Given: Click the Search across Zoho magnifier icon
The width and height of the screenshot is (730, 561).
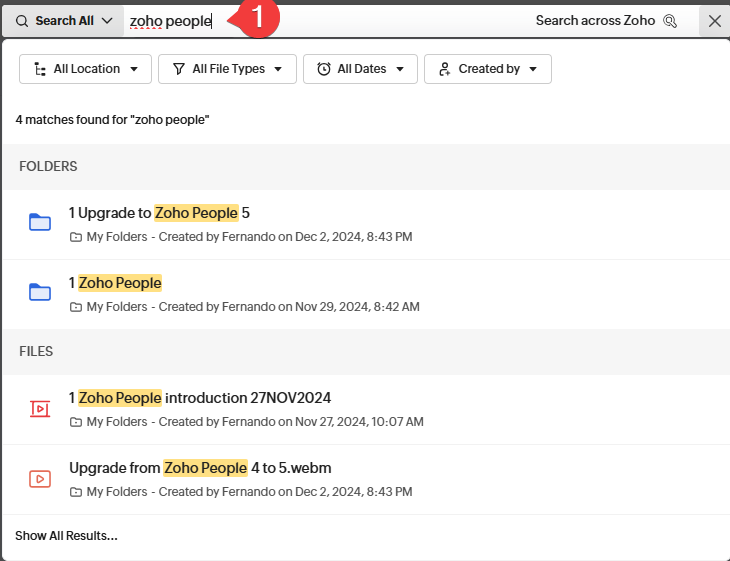Looking at the screenshot, I should 670,21.
